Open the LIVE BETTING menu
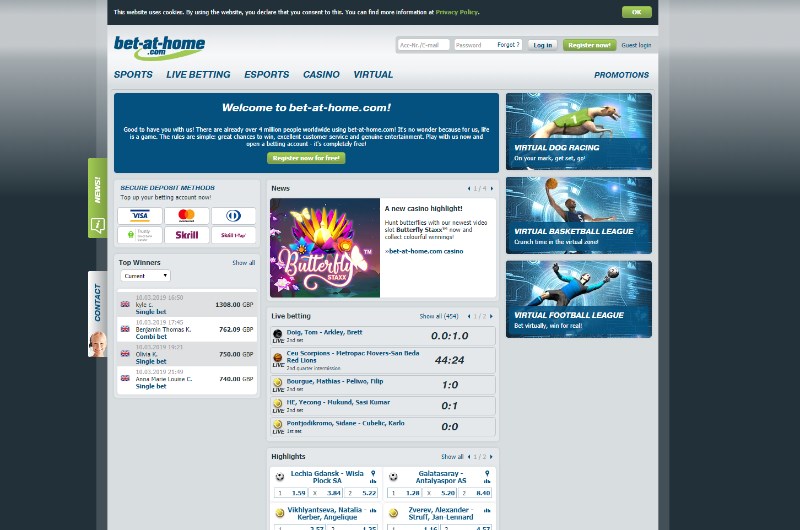Viewport: 800px width, 530px height. (198, 74)
